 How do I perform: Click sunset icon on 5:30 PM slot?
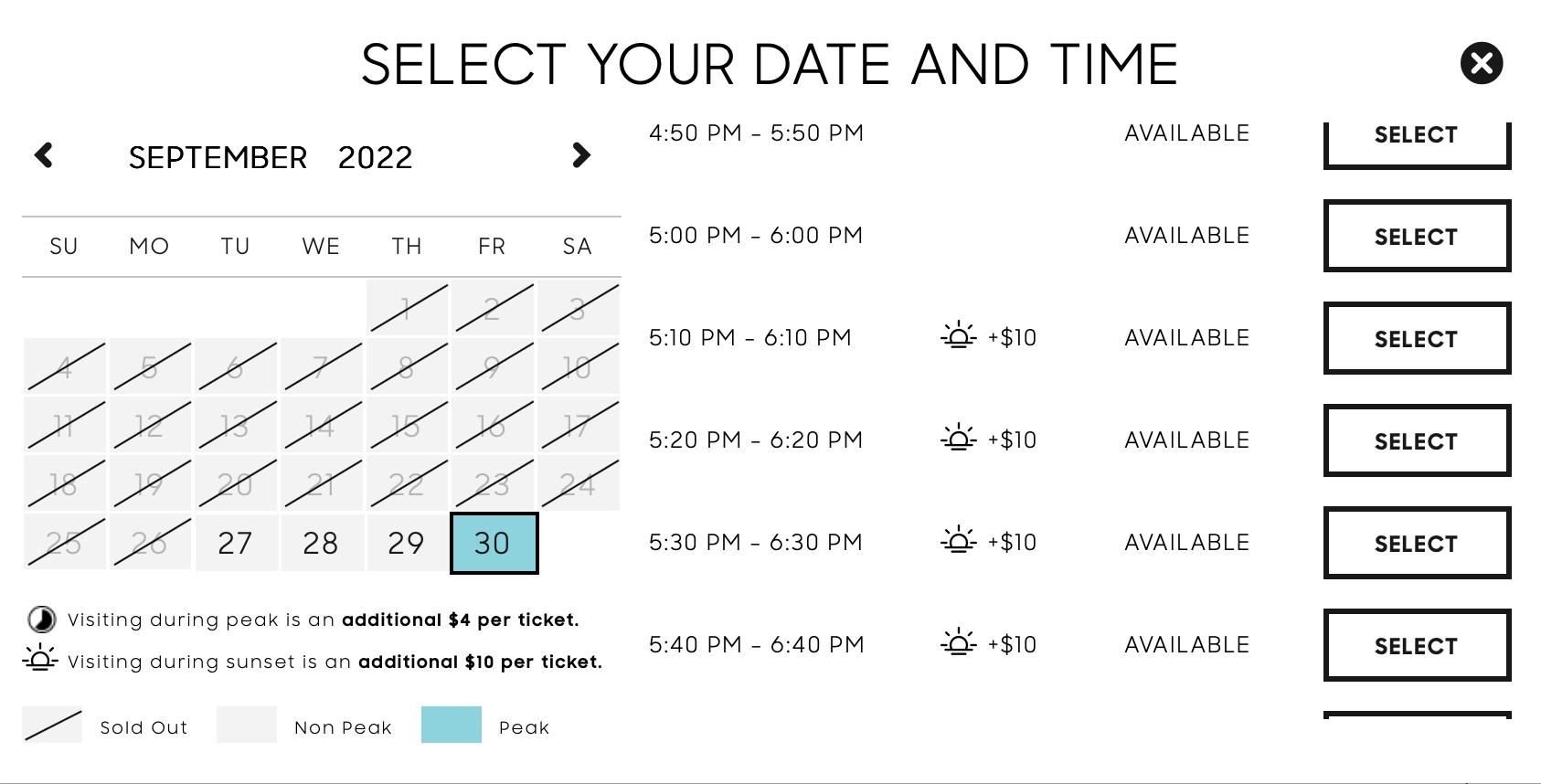coord(958,541)
